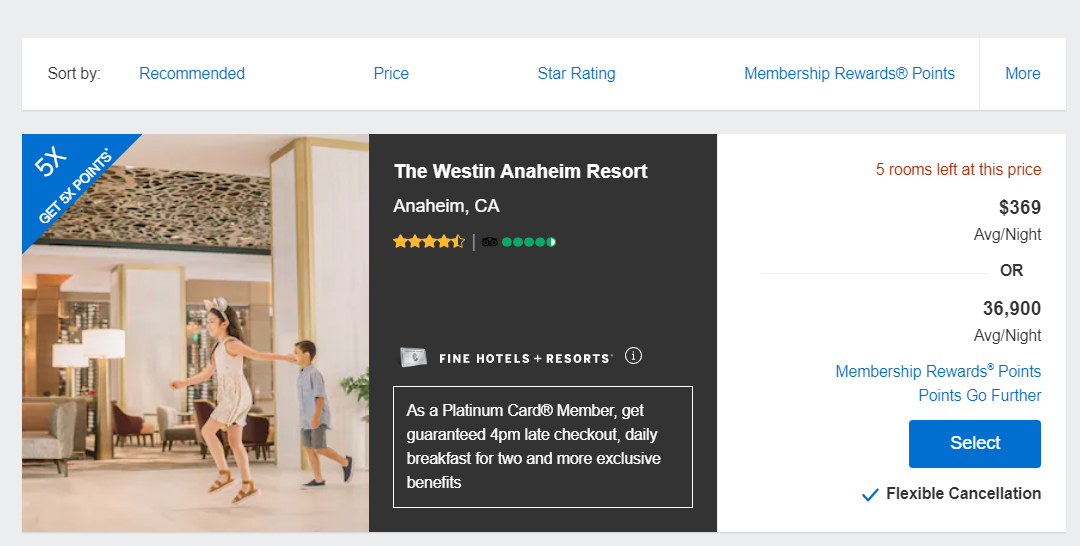Open Membership Rewards Points link

pos(938,371)
